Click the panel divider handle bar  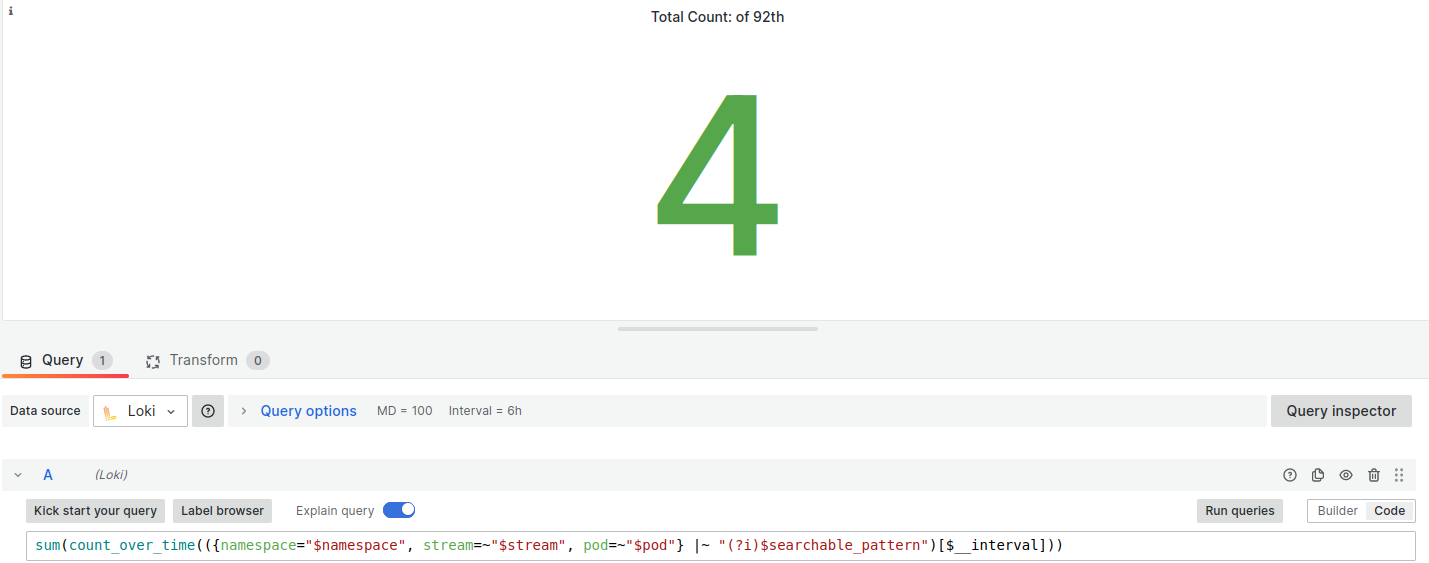pos(718,328)
